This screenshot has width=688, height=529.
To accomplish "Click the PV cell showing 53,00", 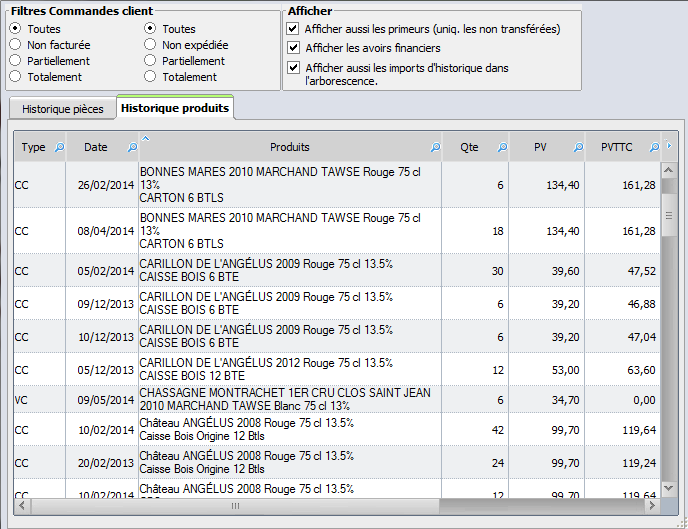I will pyautogui.click(x=547, y=369).
